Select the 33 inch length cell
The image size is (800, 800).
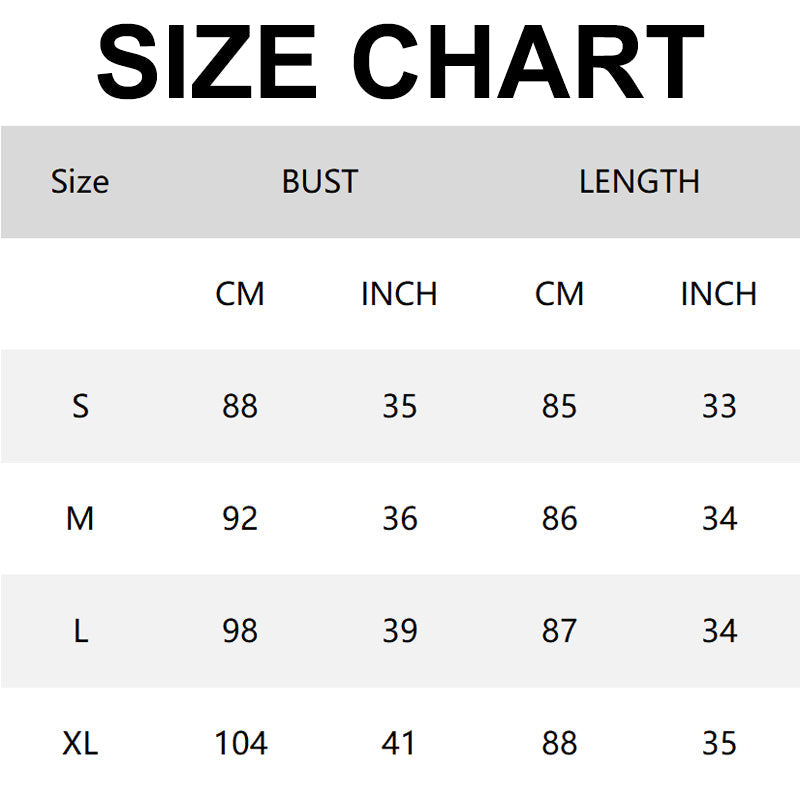(x=719, y=406)
